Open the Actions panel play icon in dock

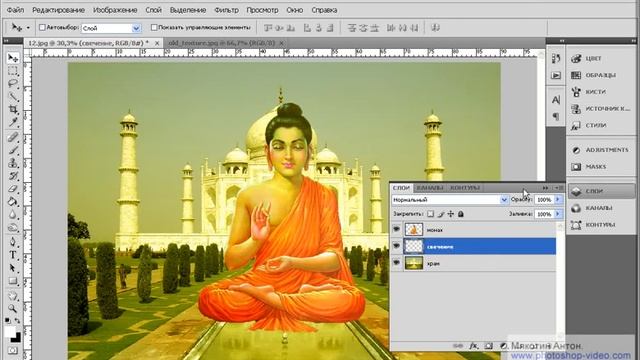click(556, 76)
